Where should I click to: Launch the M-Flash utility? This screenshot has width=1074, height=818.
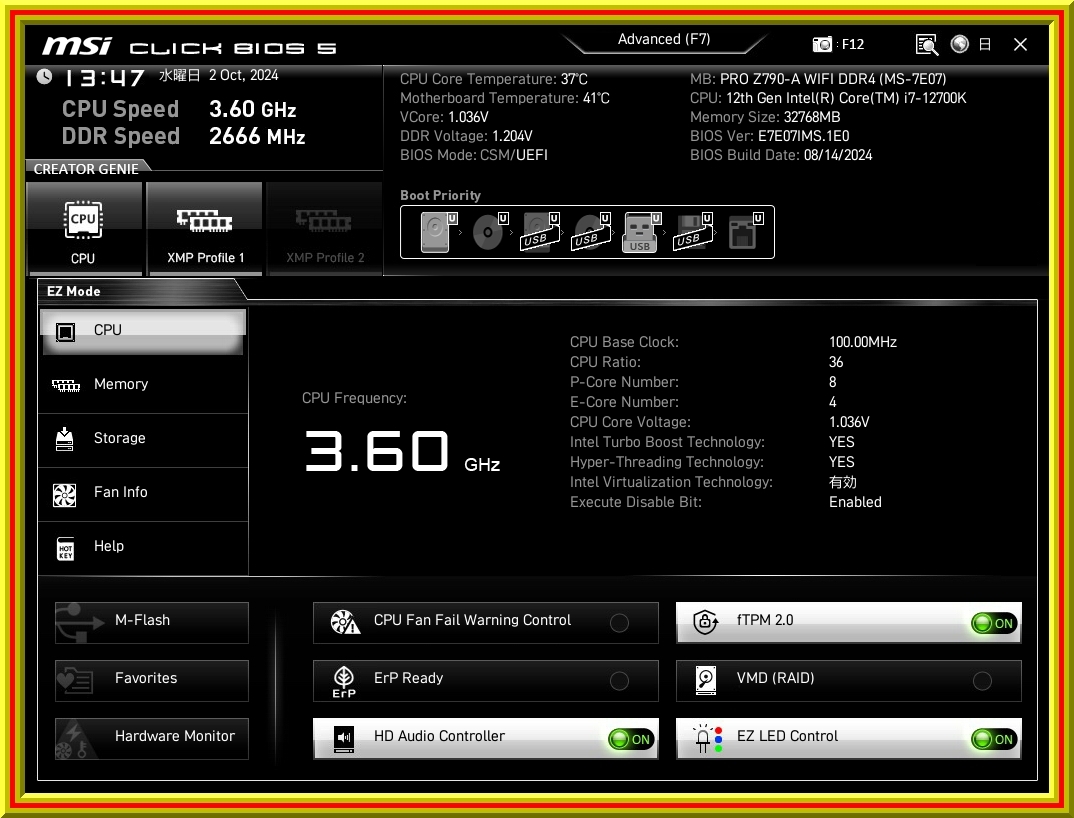pos(151,622)
